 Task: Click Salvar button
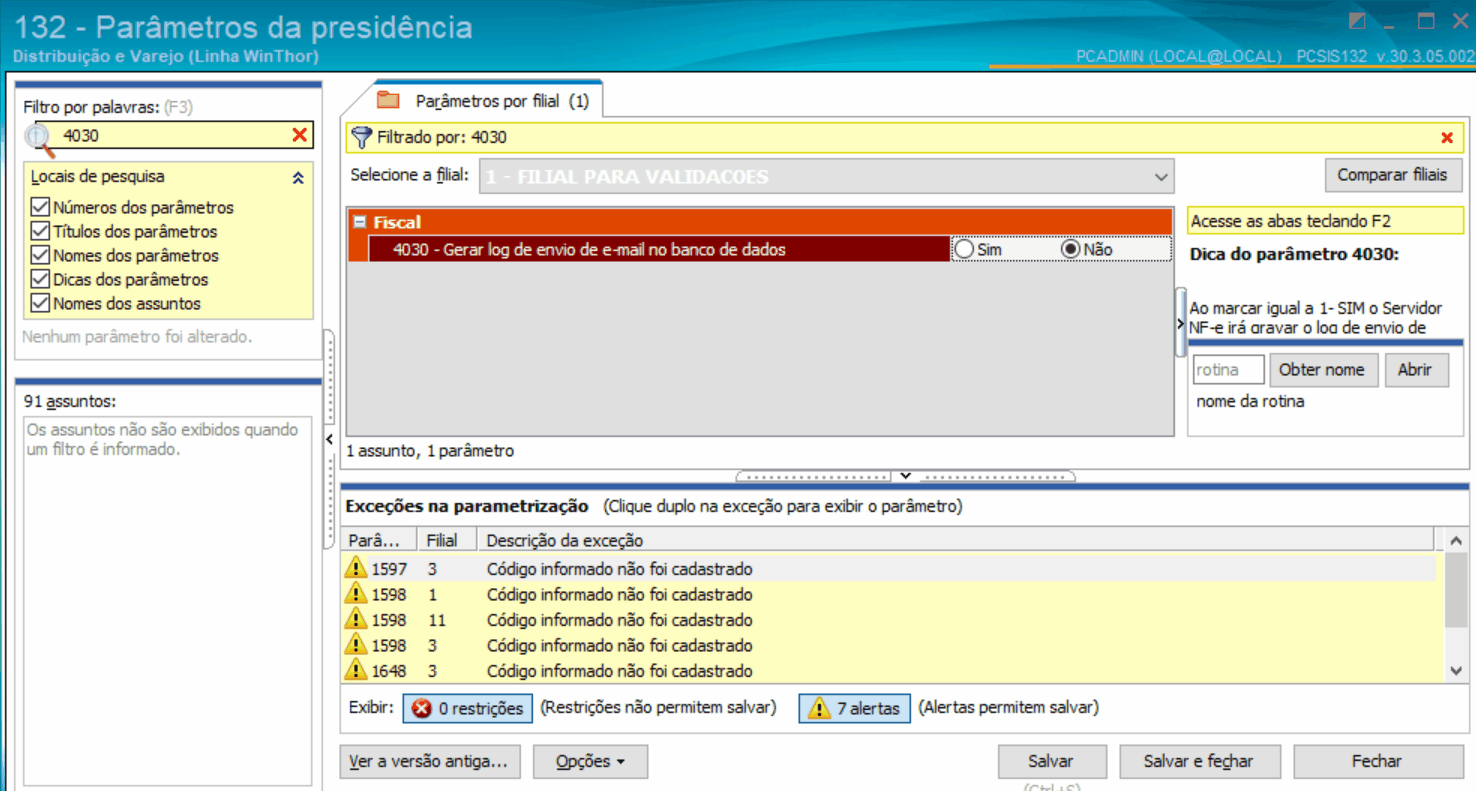pyautogui.click(x=1051, y=762)
